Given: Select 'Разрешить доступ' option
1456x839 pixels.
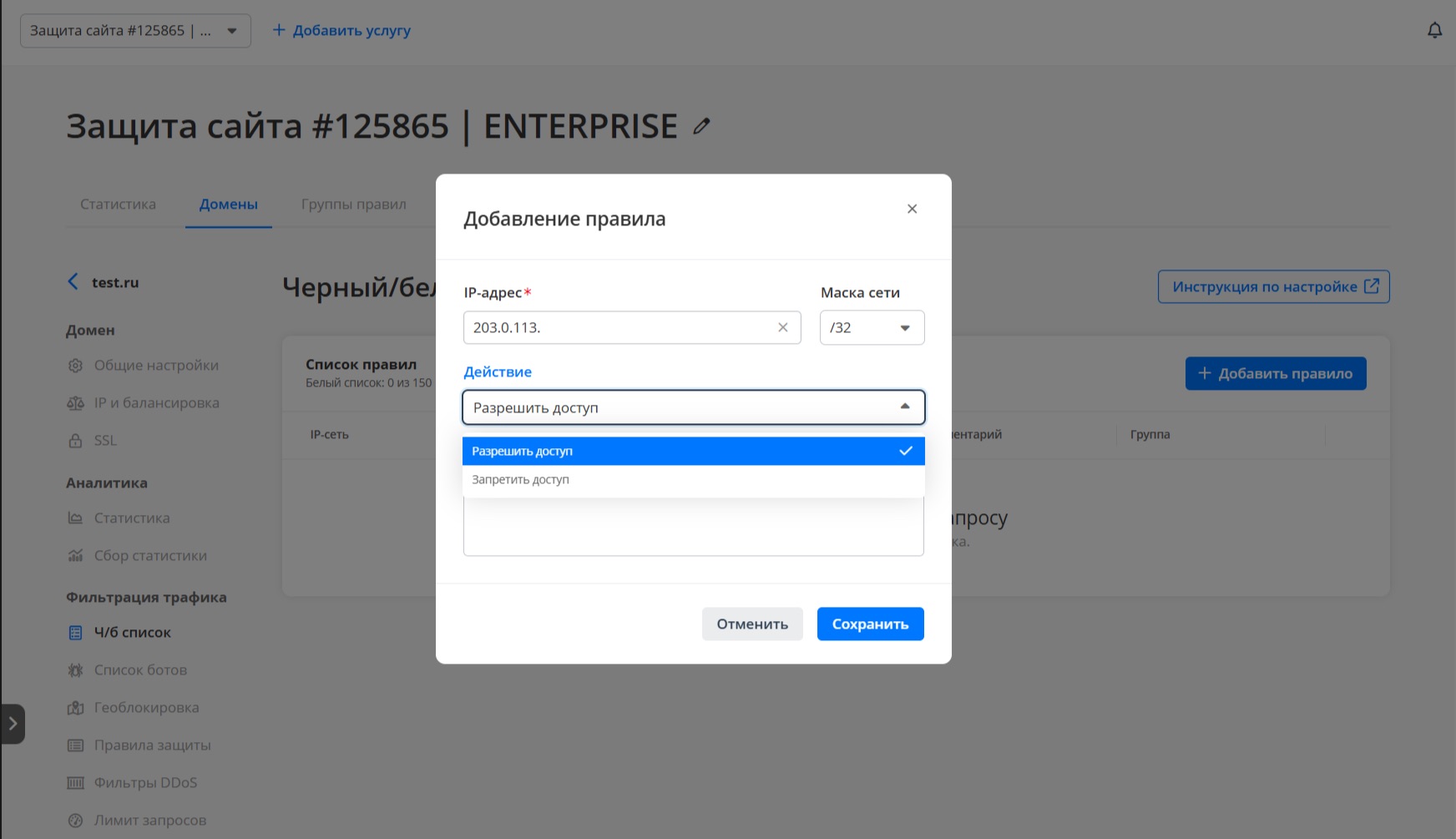Looking at the screenshot, I should click(x=523, y=452).
